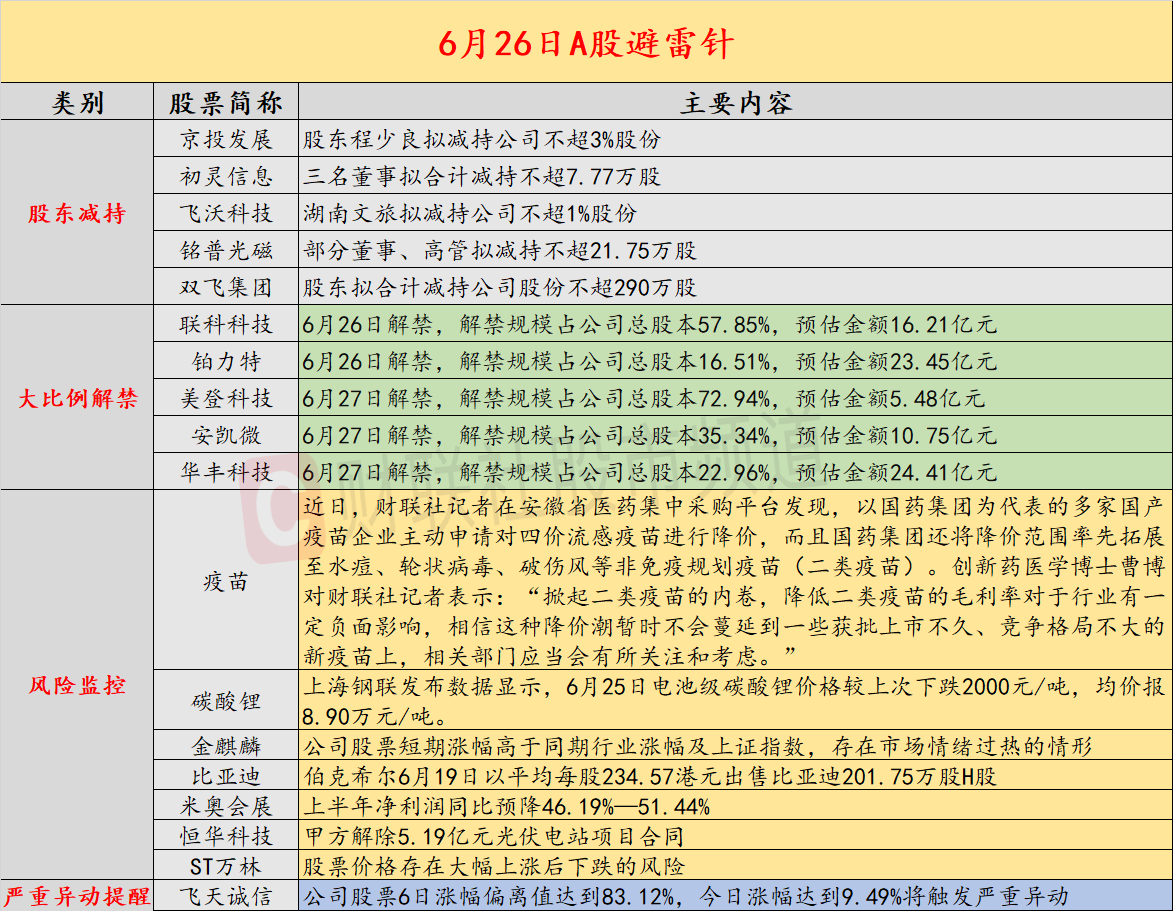Click the 飞沃科技 stock name
Screen dimensions: 1173x911
pyautogui.click(x=226, y=214)
